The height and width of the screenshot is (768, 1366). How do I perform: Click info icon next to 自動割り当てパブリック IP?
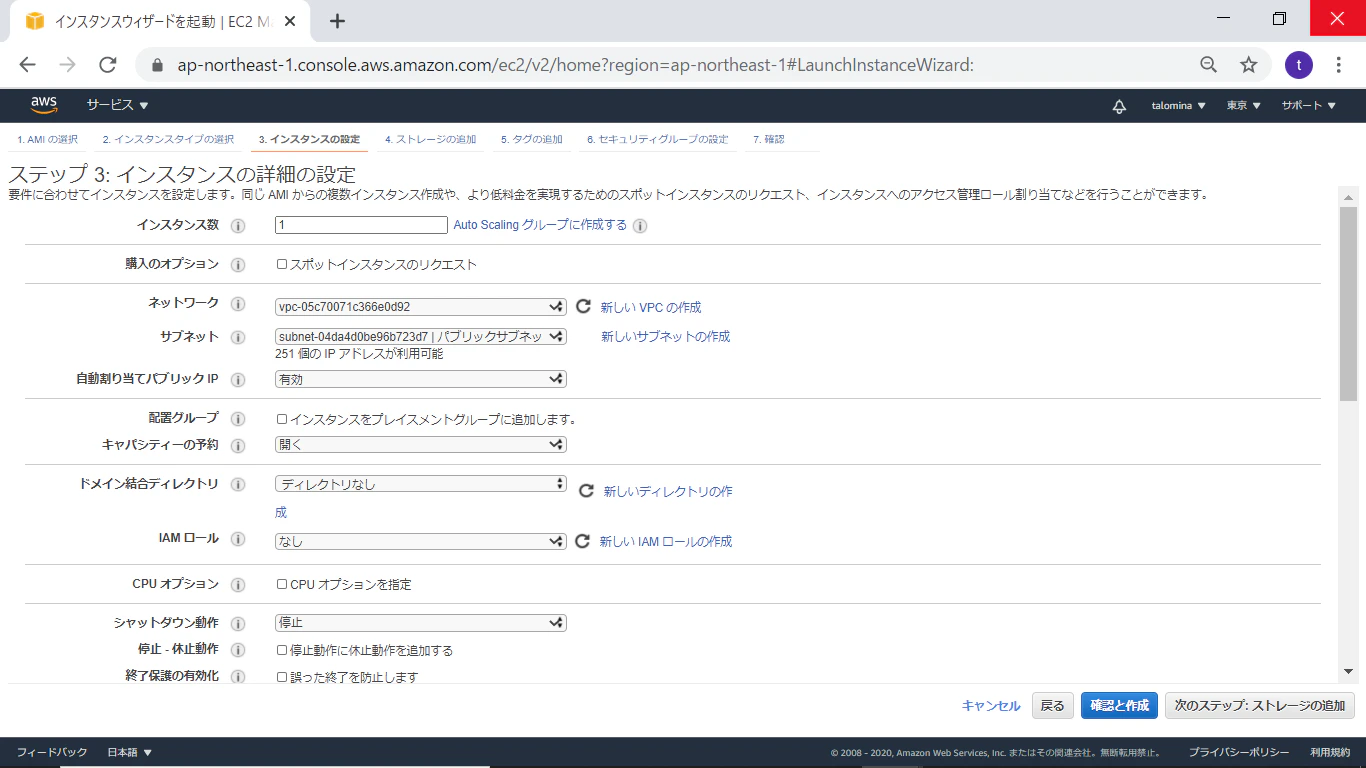click(238, 380)
